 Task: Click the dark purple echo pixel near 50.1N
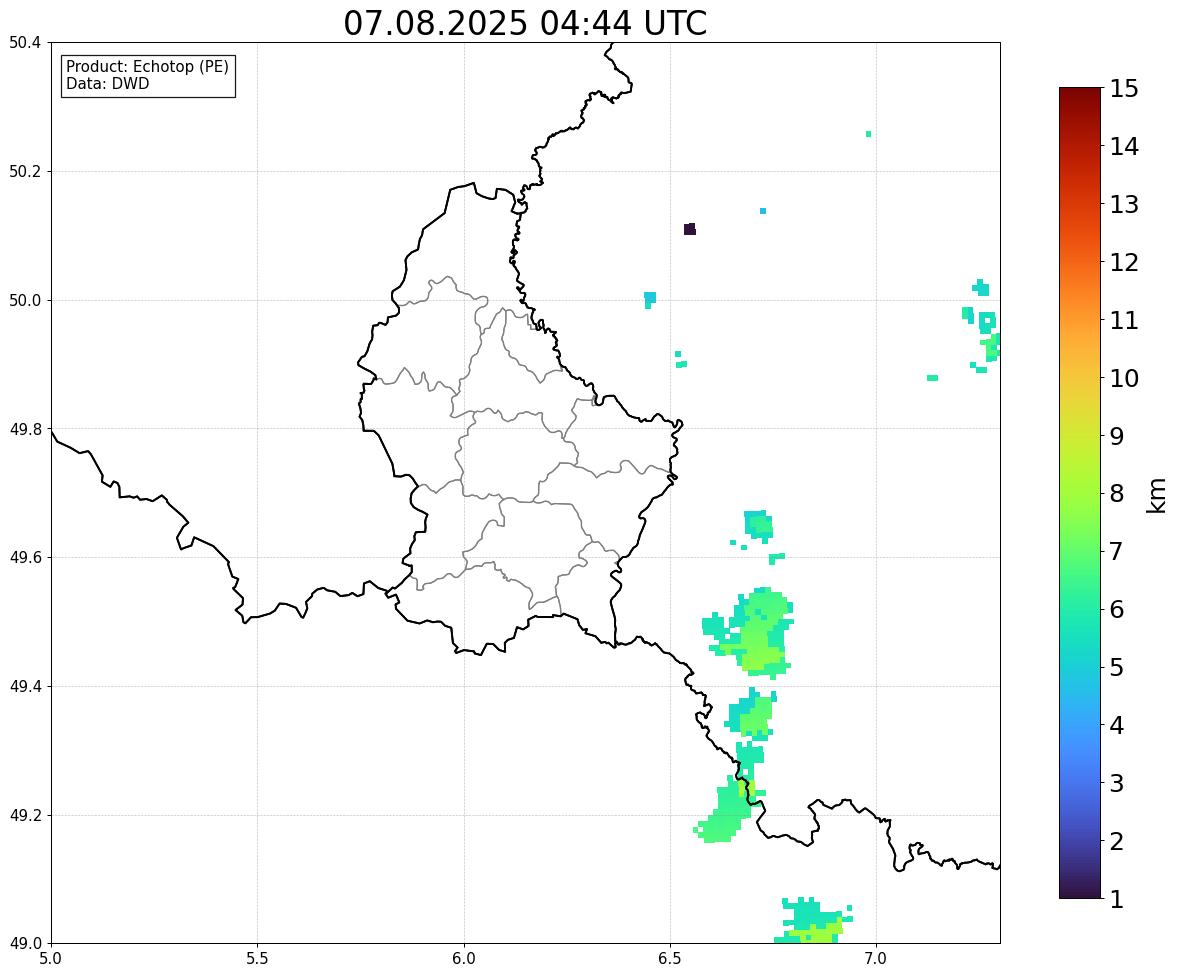pos(690,229)
